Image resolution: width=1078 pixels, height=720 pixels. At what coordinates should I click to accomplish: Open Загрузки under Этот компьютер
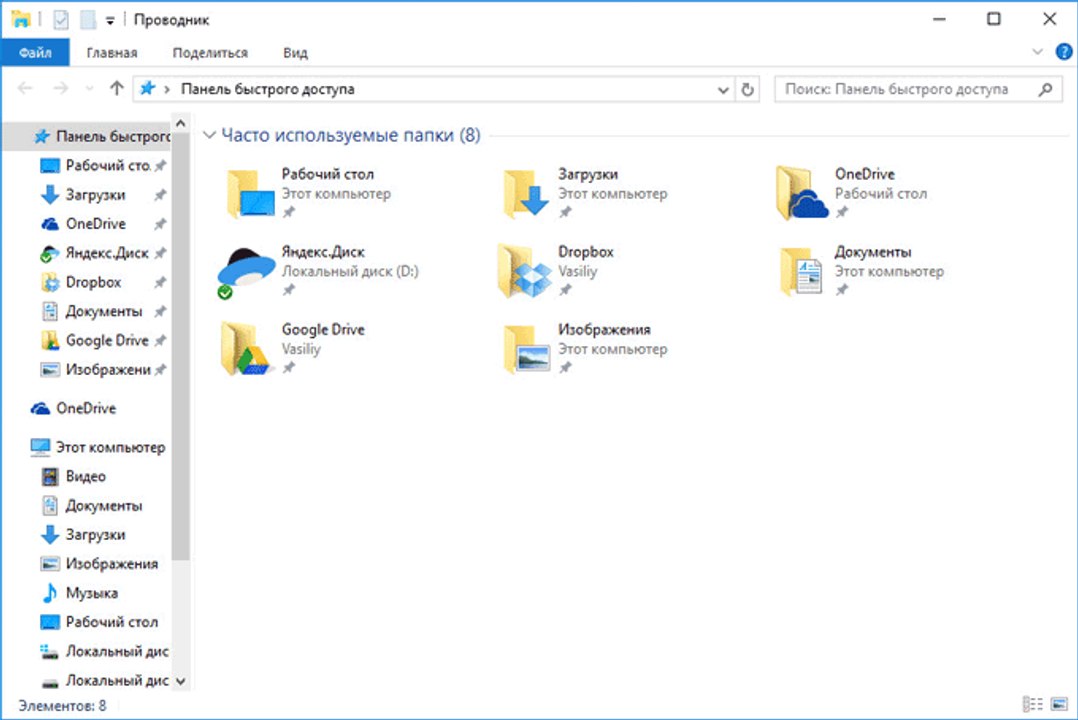point(83,534)
